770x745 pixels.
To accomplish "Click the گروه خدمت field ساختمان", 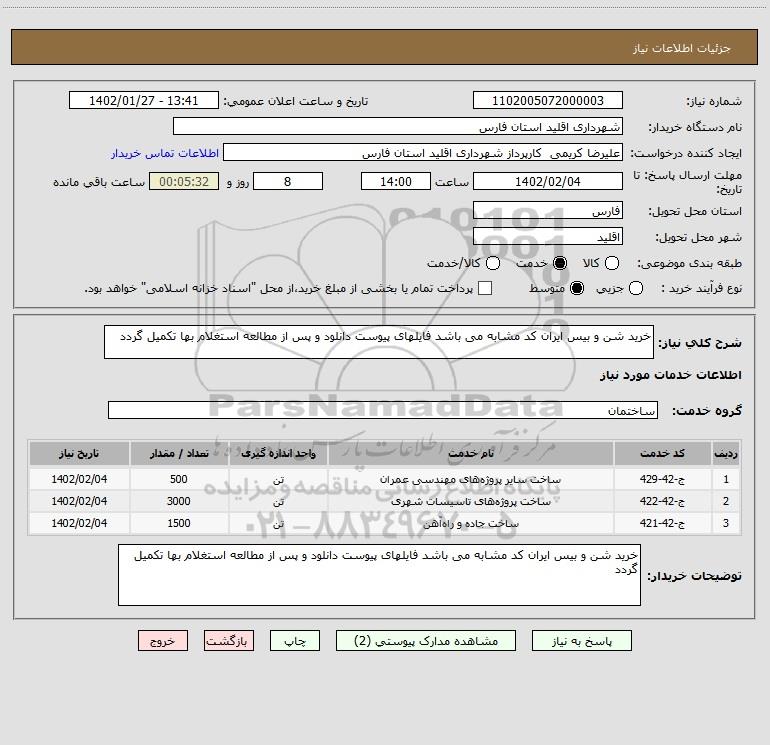I will pyautogui.click(x=383, y=410).
